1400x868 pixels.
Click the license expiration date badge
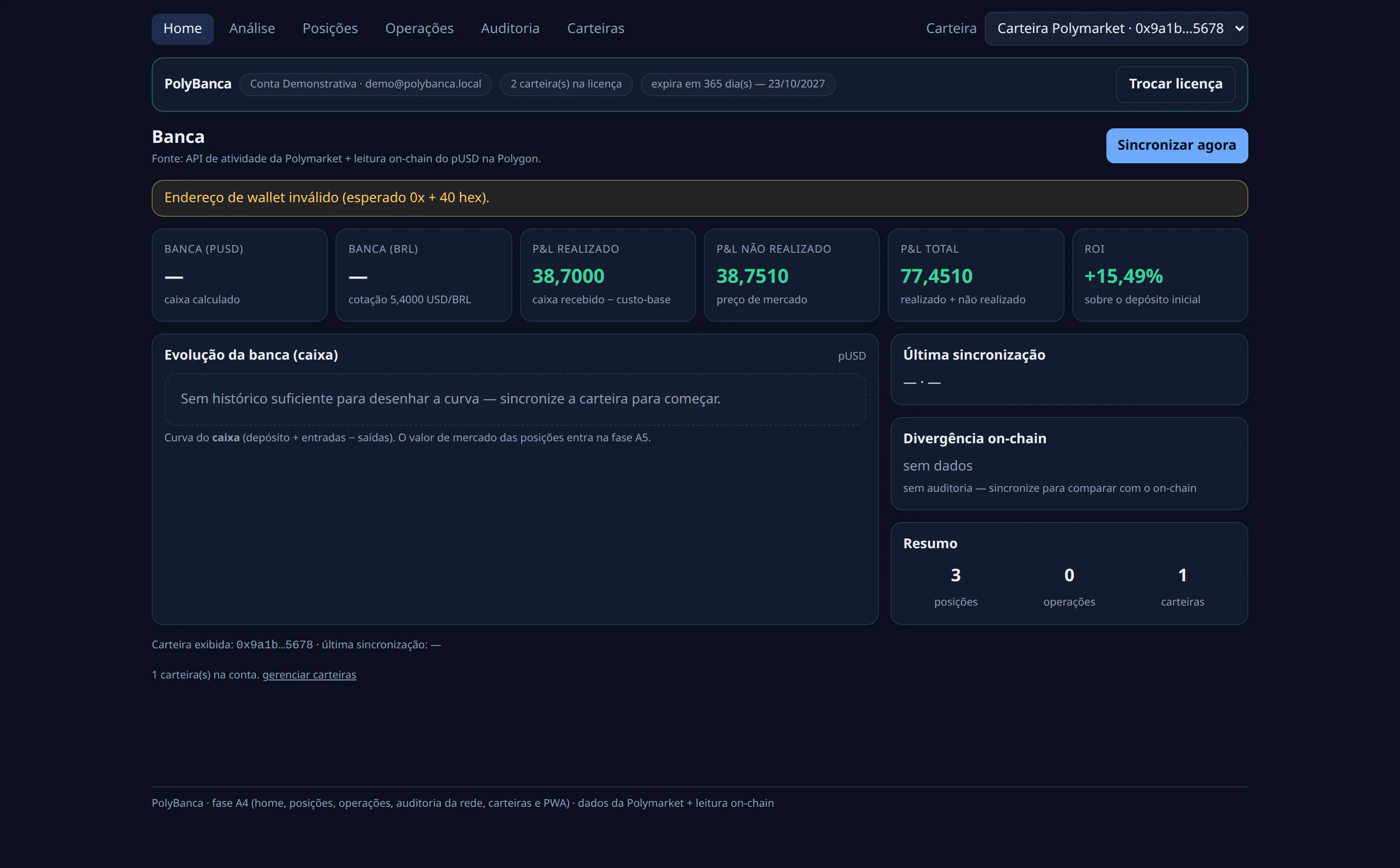(x=738, y=85)
